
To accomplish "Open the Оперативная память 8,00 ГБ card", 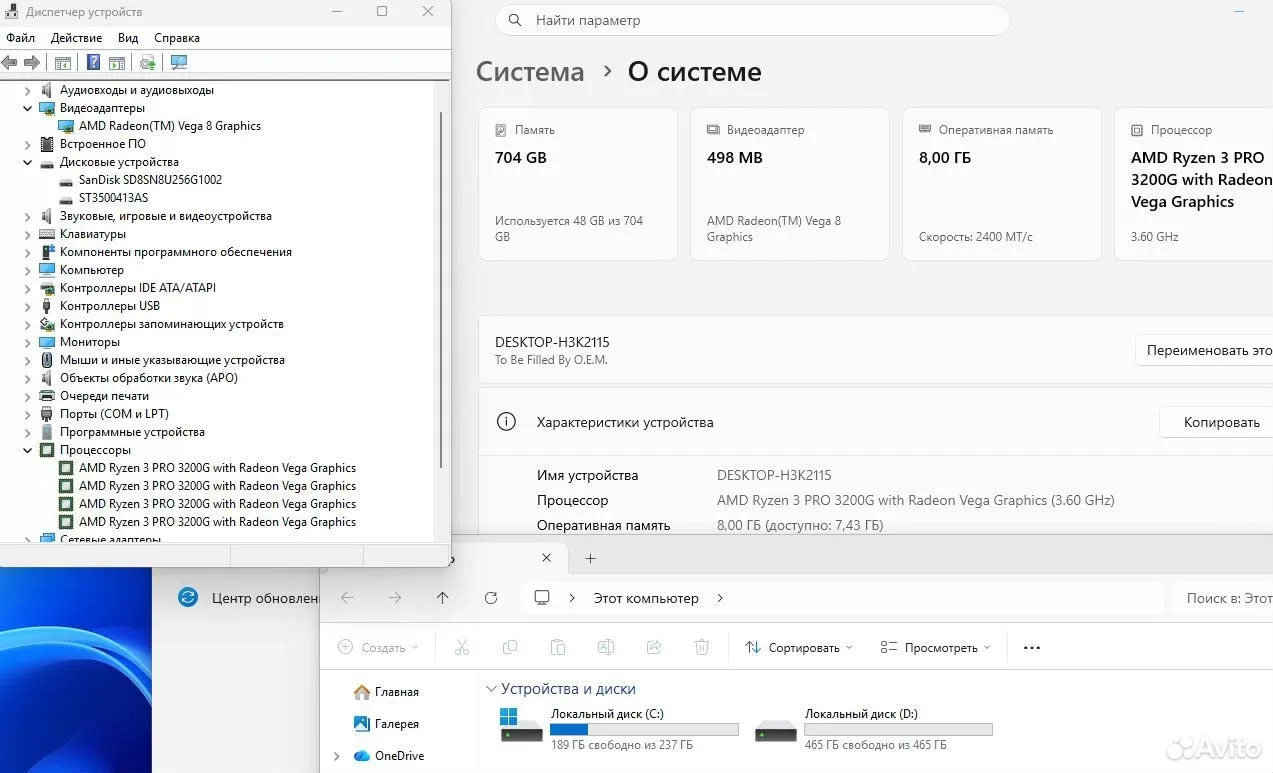I will click(x=1002, y=184).
